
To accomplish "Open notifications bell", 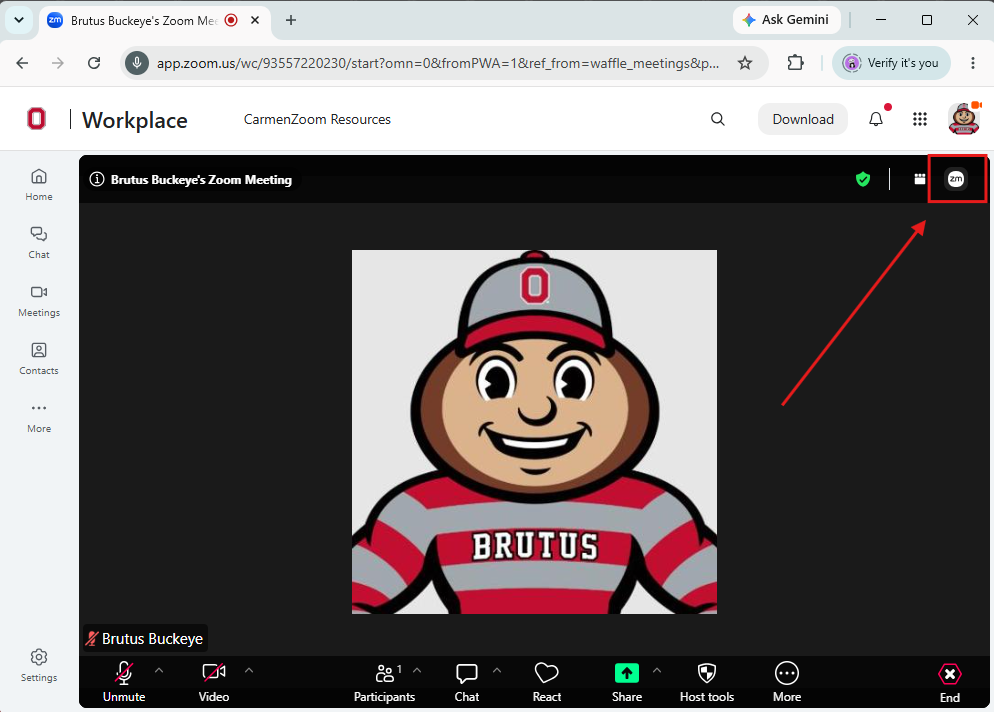I will (x=875, y=119).
